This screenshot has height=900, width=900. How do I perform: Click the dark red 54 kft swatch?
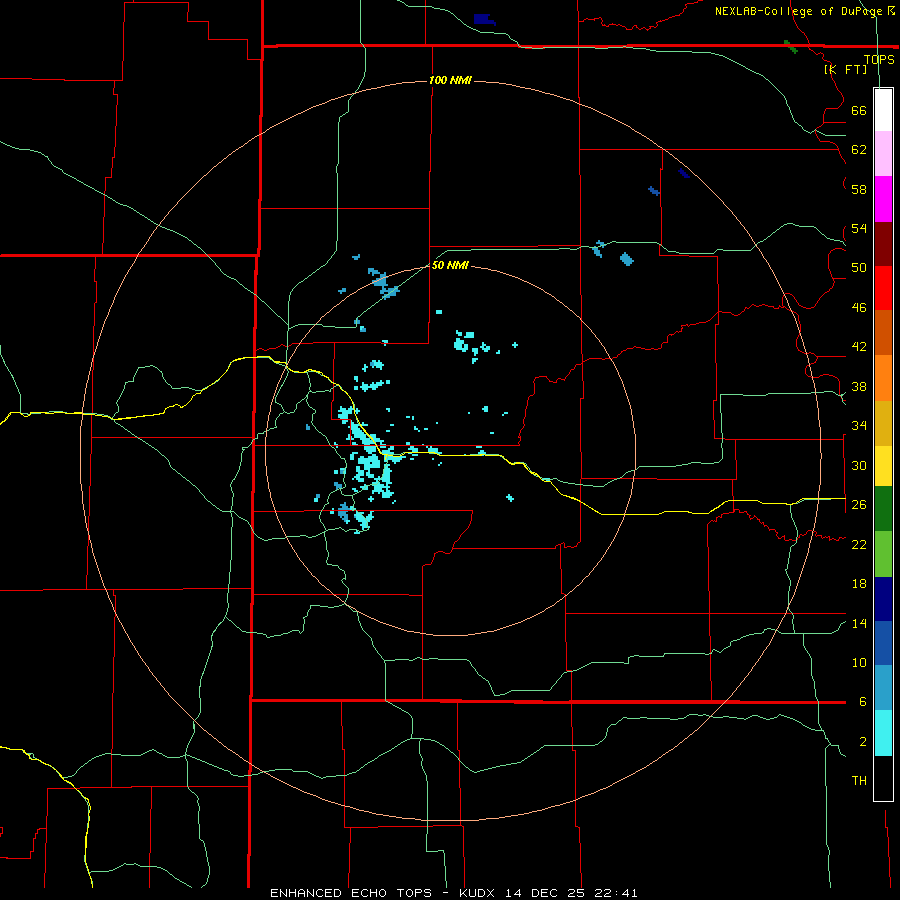tap(883, 244)
